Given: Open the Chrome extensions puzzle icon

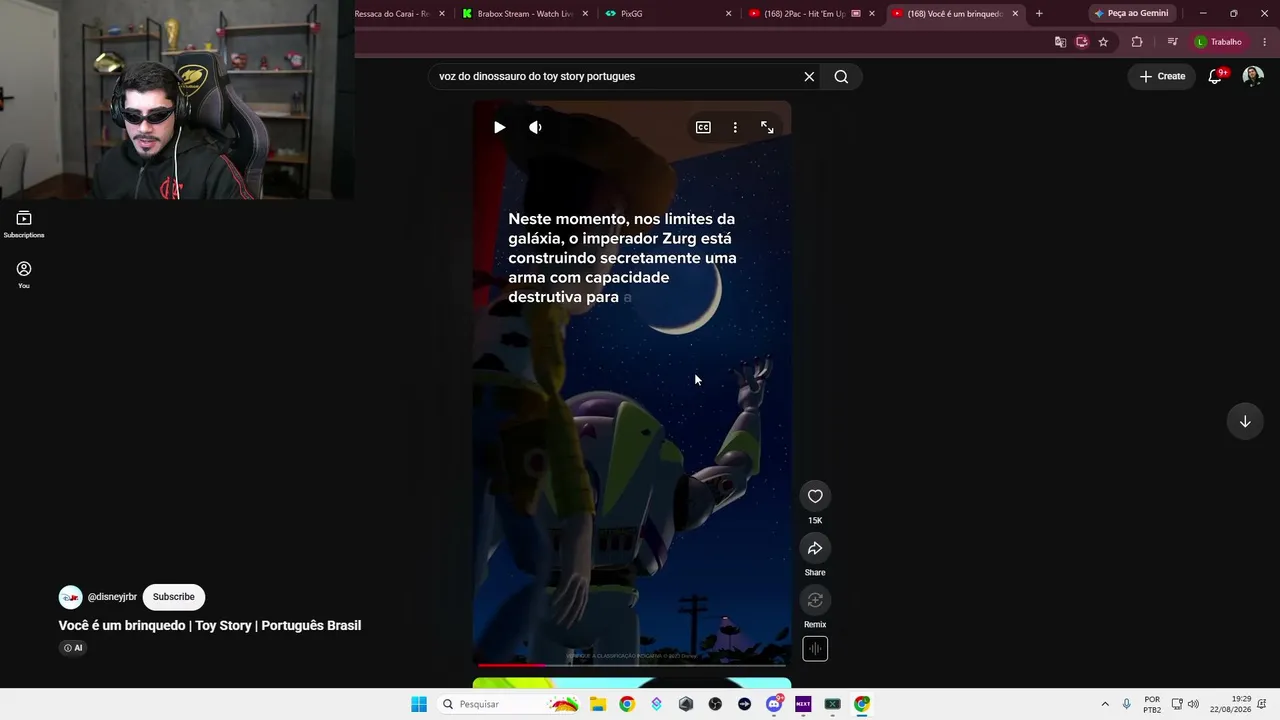Looking at the screenshot, I should pyautogui.click(x=1137, y=42).
